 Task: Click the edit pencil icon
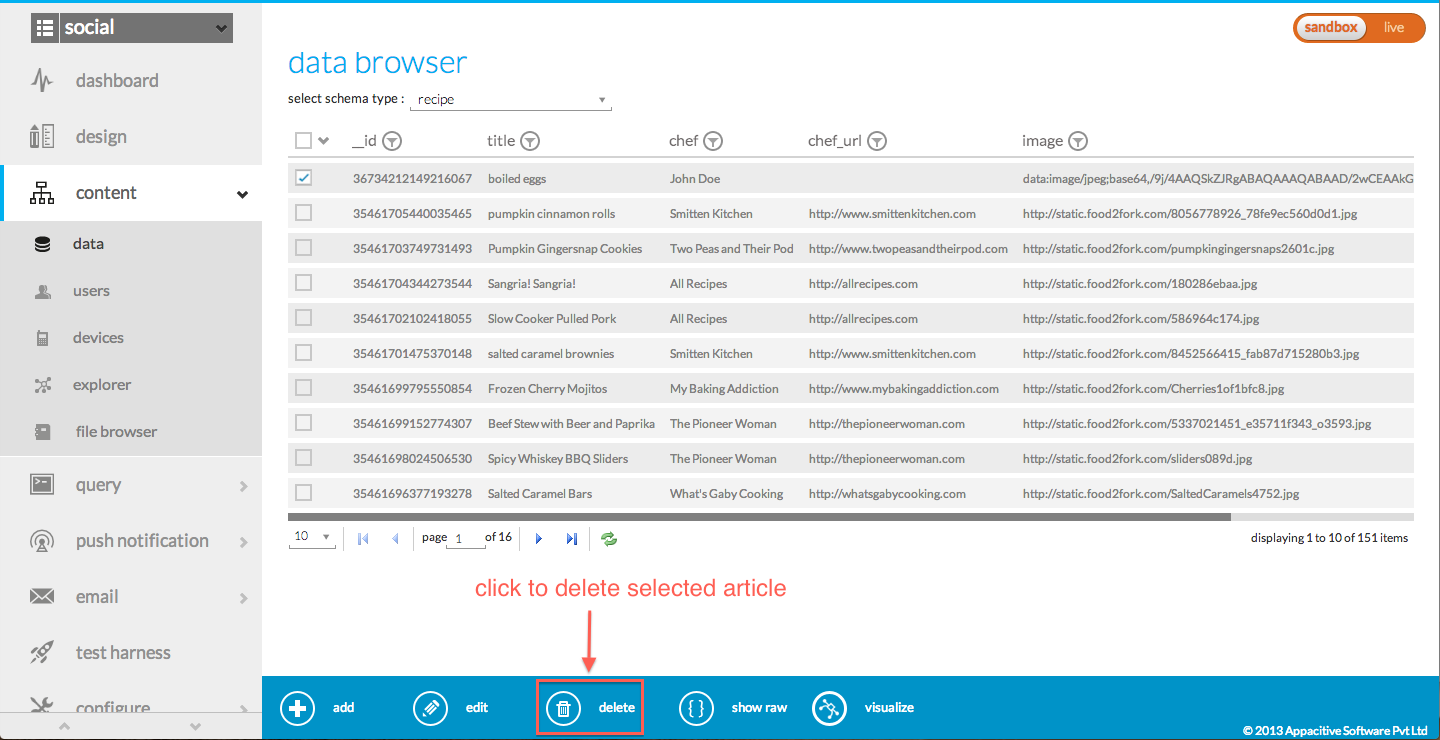coord(430,708)
